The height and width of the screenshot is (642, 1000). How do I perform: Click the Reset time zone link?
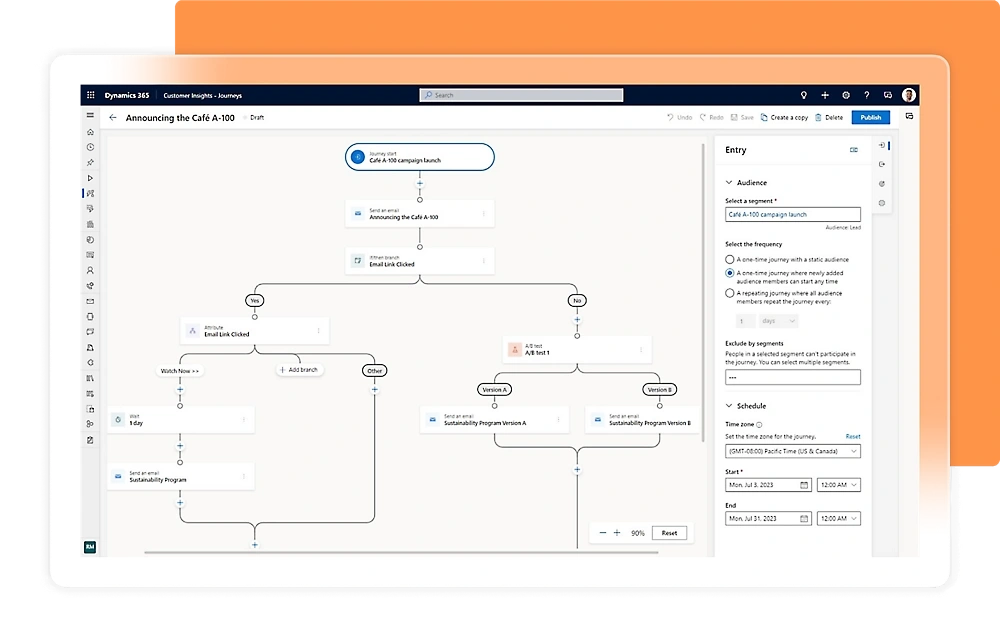point(853,437)
